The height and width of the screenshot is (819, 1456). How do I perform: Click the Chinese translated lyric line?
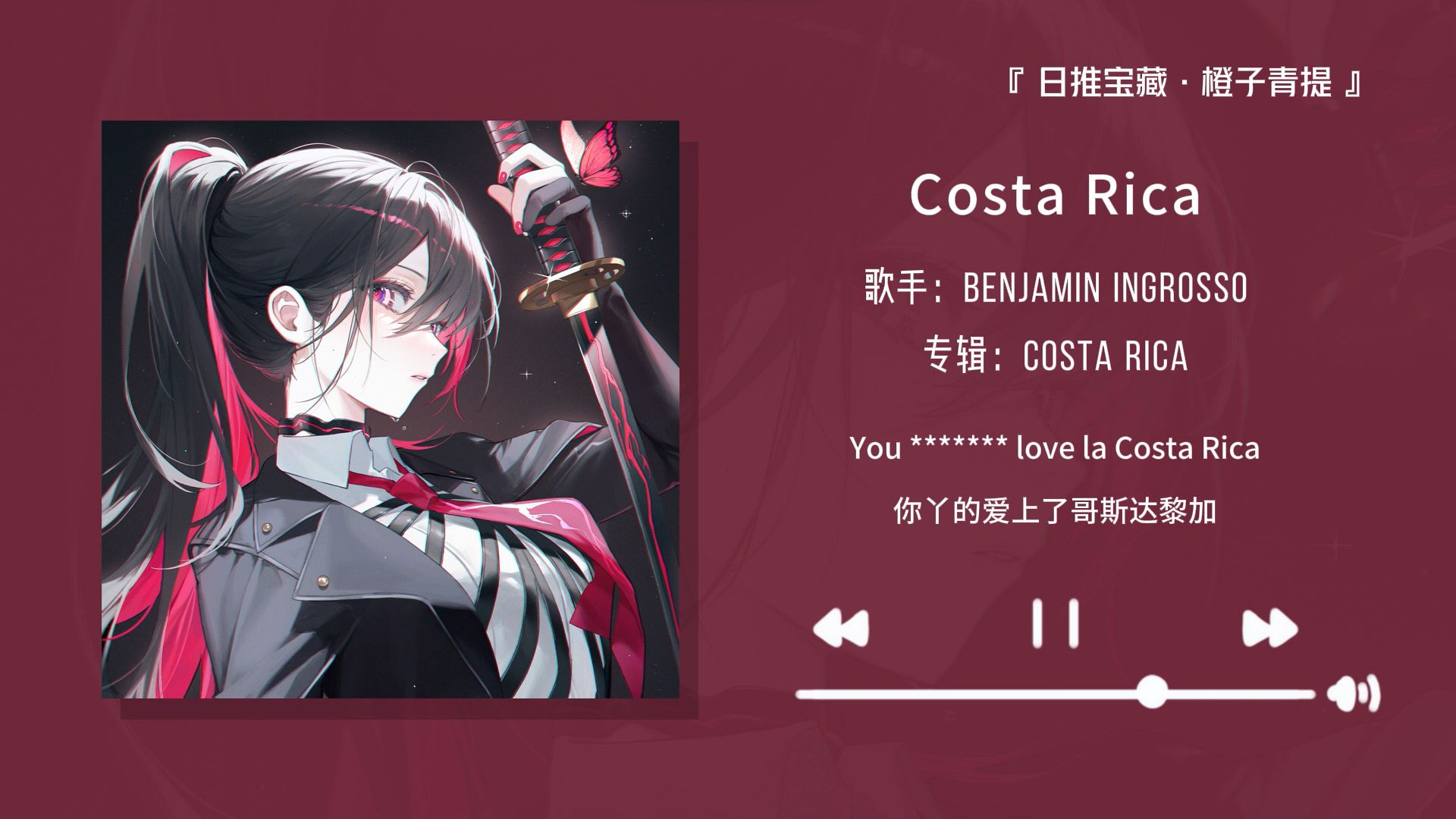1055,511
